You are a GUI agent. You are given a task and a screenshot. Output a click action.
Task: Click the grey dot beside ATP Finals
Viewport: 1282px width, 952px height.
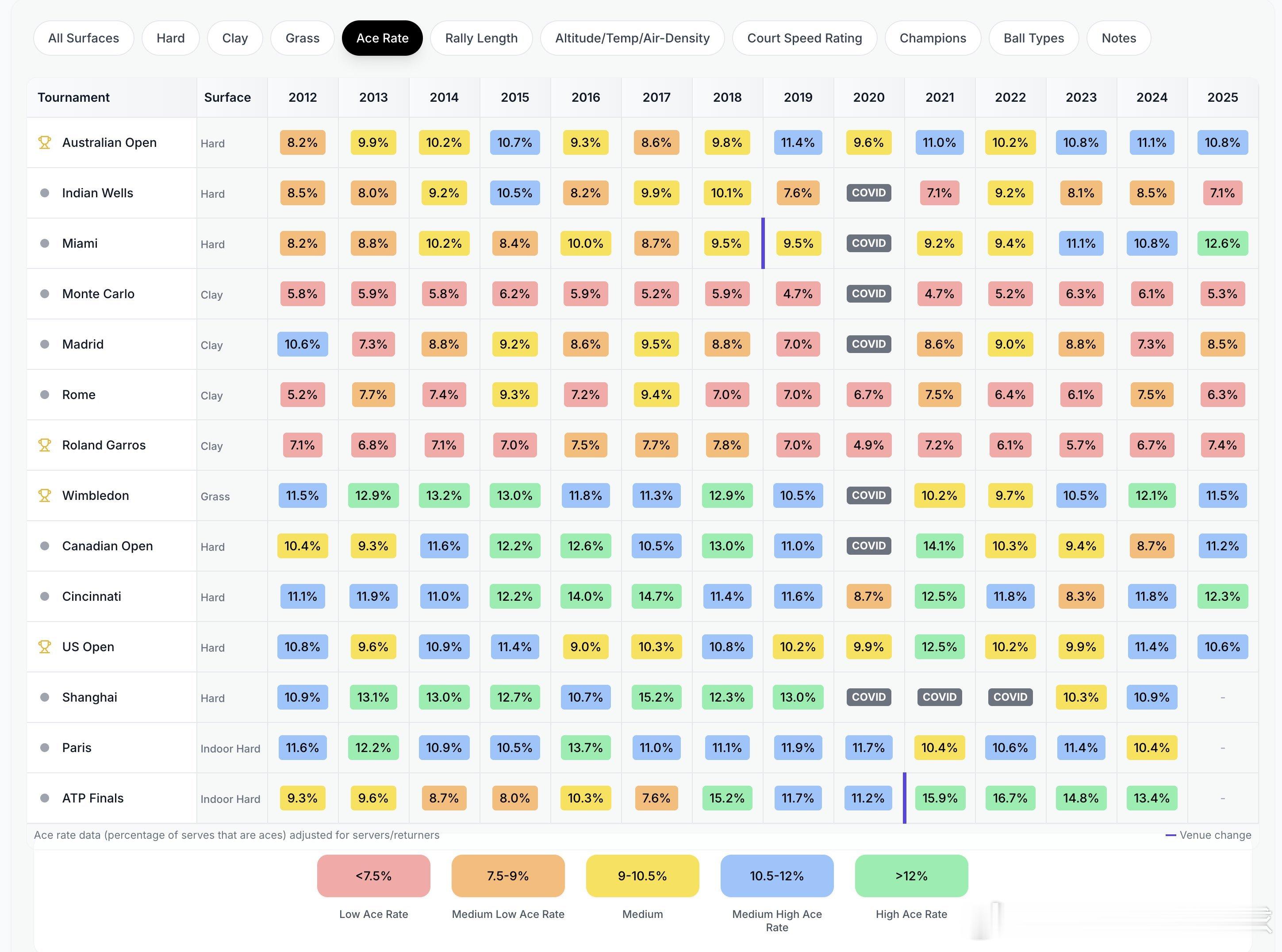[x=44, y=798]
